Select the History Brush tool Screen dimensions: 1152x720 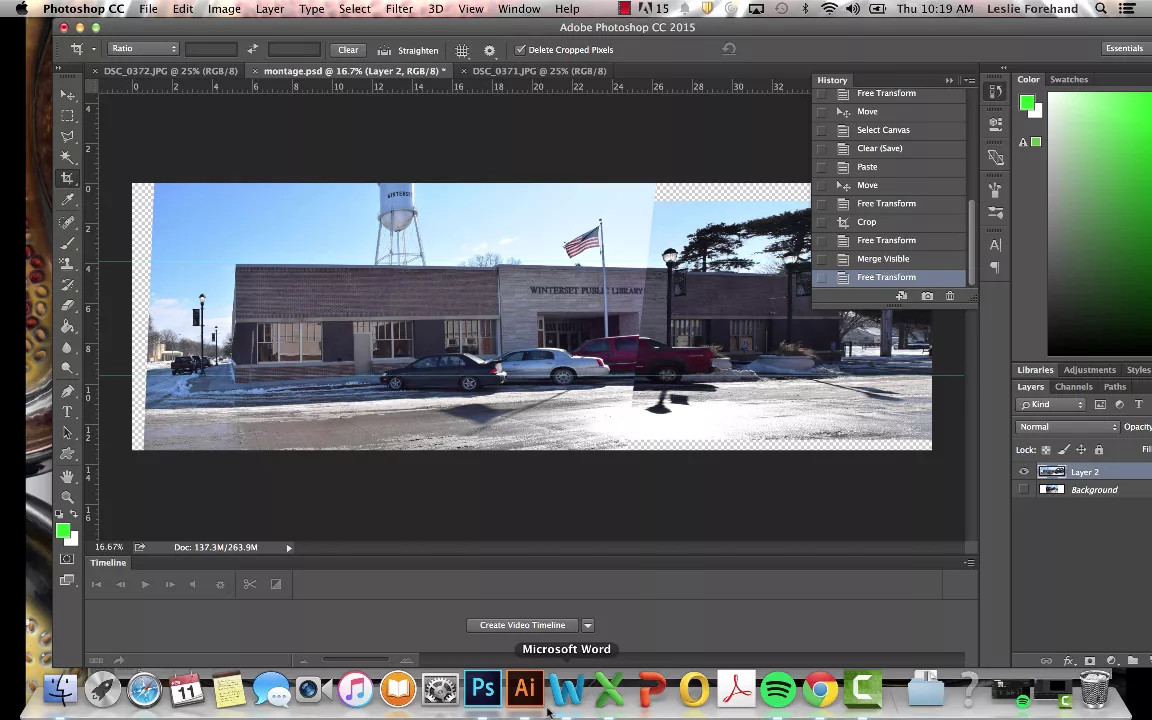click(x=67, y=284)
